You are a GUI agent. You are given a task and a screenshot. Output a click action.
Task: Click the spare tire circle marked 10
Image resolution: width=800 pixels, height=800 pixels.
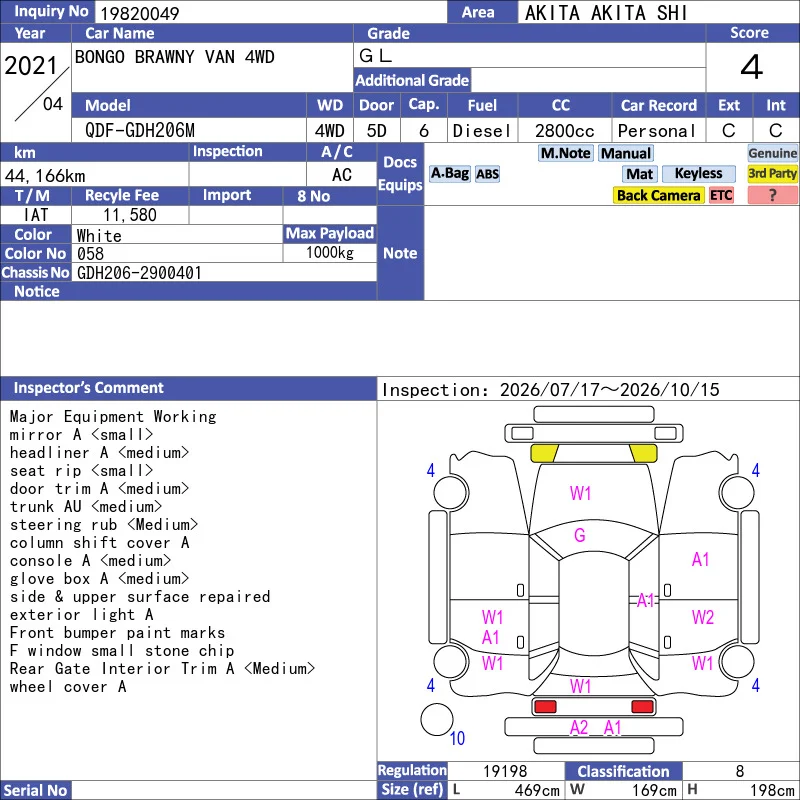point(437,719)
